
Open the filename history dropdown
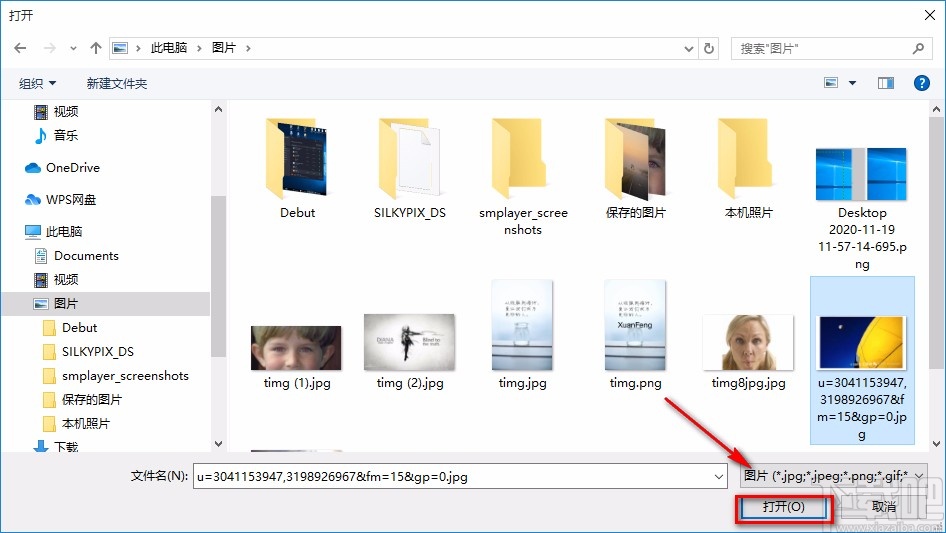click(x=719, y=476)
